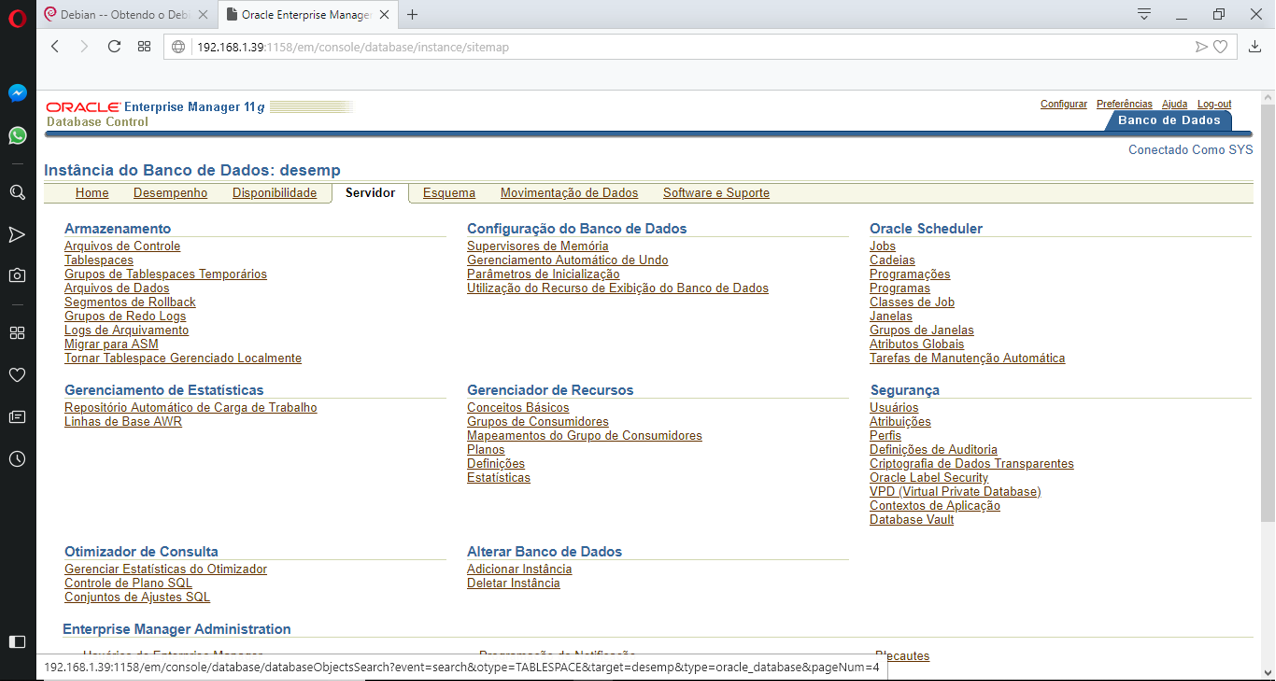Open browsing history clock icon
1276x681 pixels.
point(17,459)
